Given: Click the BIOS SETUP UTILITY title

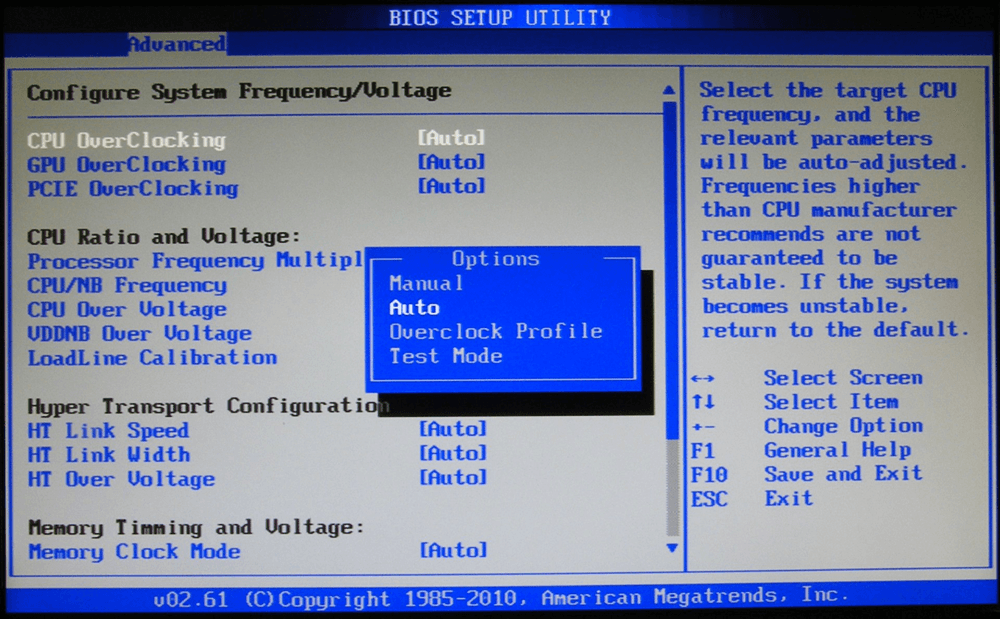Looking at the screenshot, I should [500, 17].
